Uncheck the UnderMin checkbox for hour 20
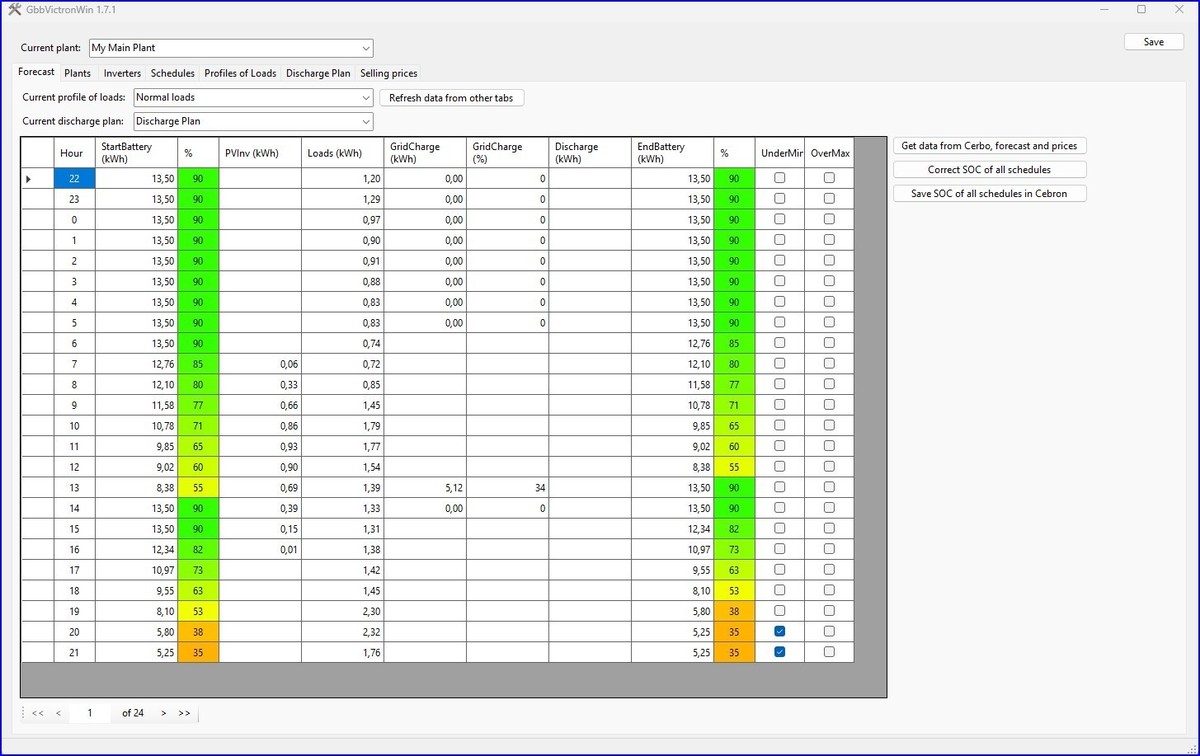The height and width of the screenshot is (756, 1200). [780, 631]
